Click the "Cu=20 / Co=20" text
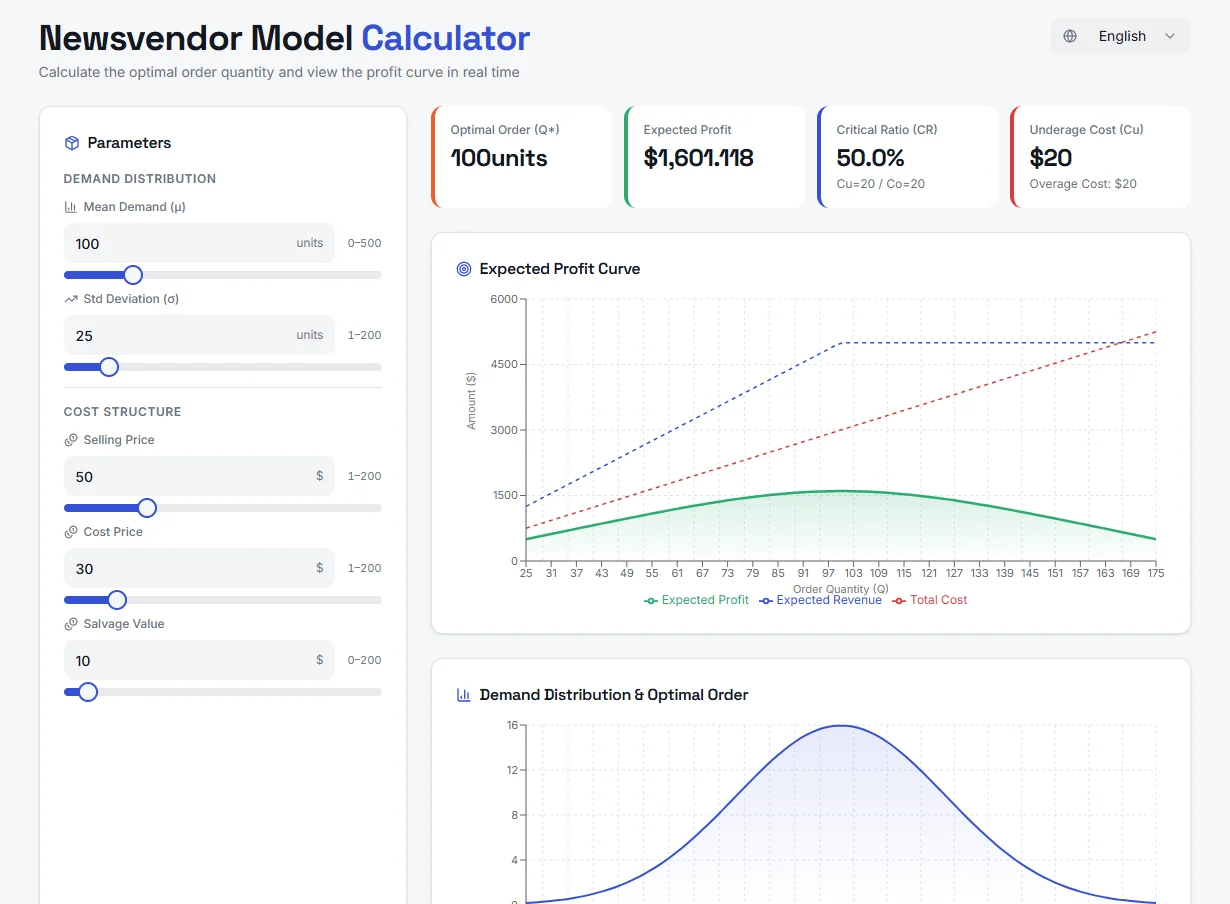 tap(880, 184)
